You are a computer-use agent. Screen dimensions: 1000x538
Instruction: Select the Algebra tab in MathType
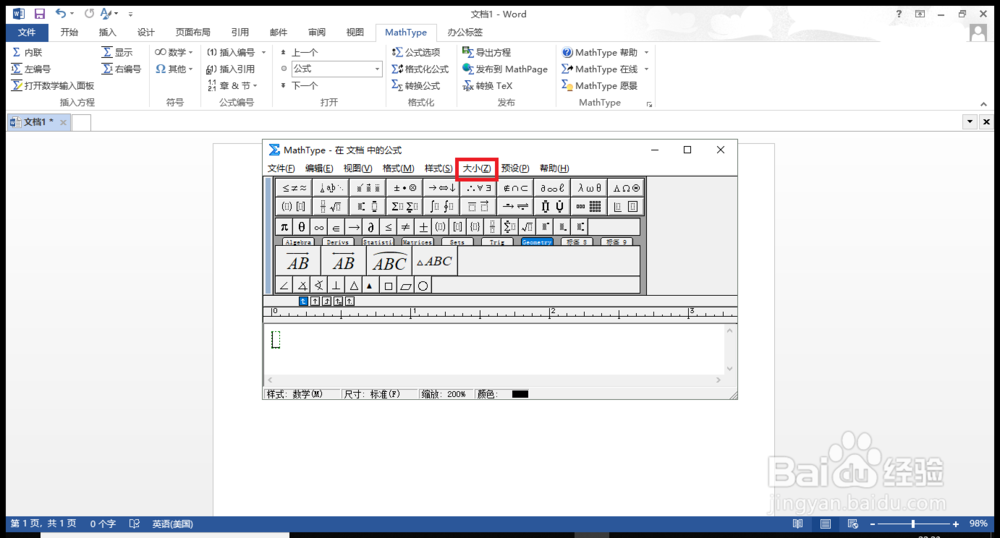298,242
